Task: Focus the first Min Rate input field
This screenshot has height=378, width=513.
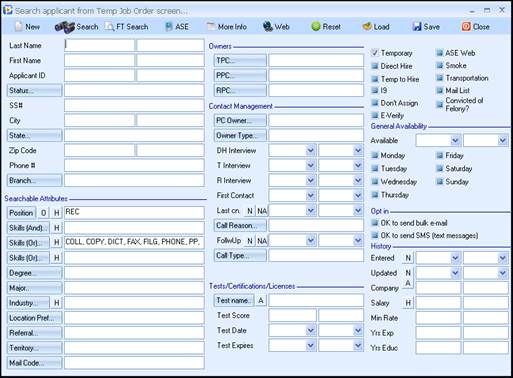Action: [x=438, y=318]
